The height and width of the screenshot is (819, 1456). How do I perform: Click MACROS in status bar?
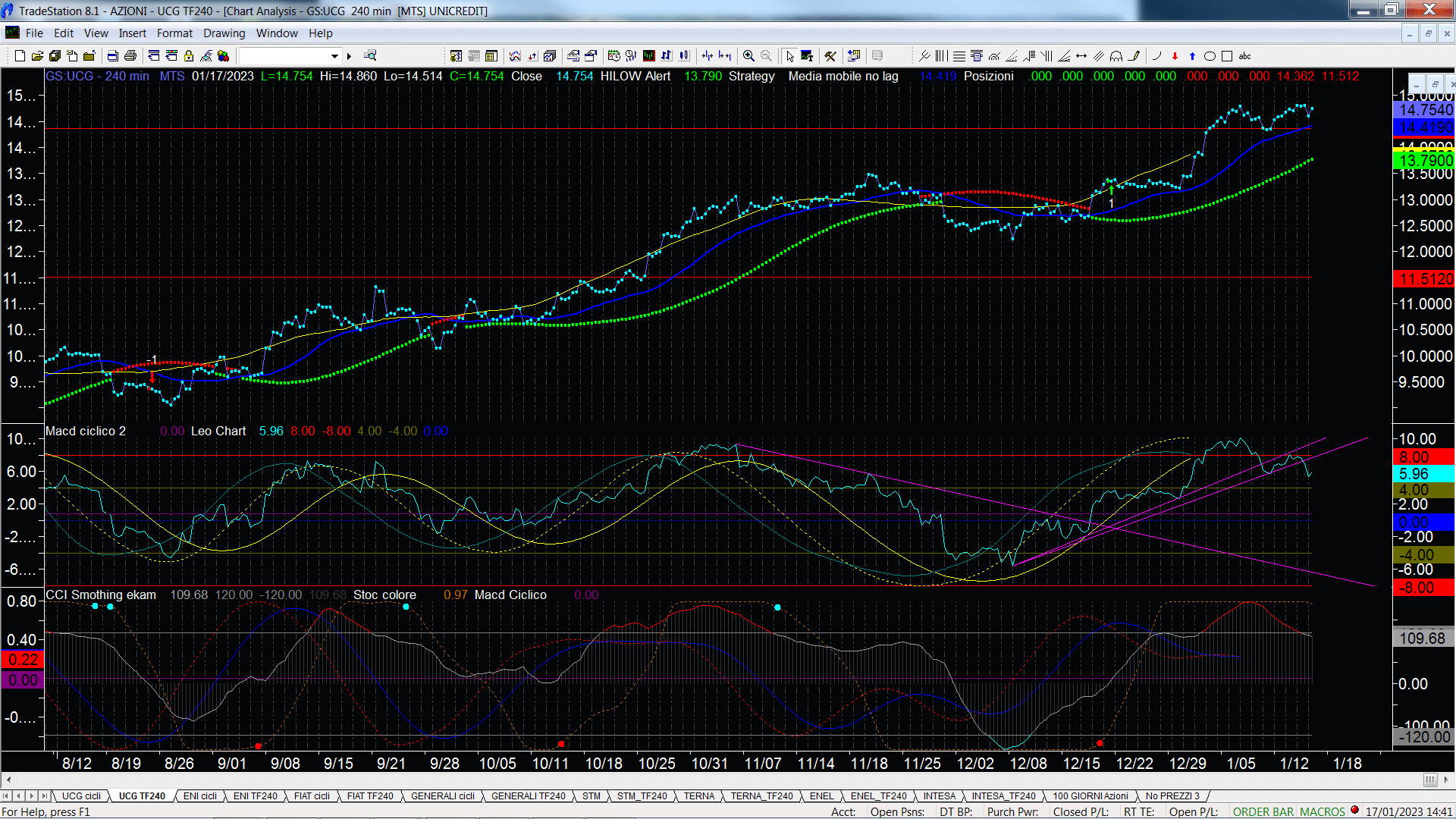click(x=1323, y=811)
